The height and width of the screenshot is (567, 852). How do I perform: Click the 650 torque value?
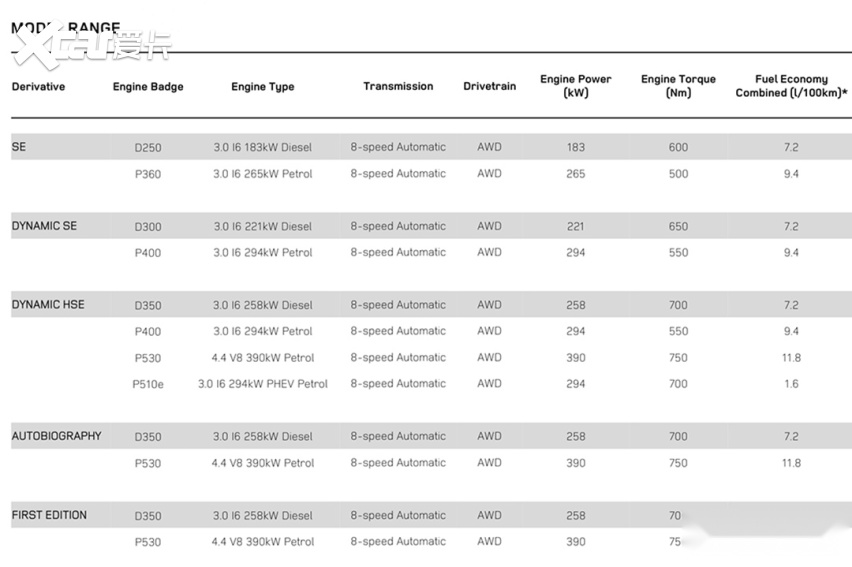tap(678, 226)
